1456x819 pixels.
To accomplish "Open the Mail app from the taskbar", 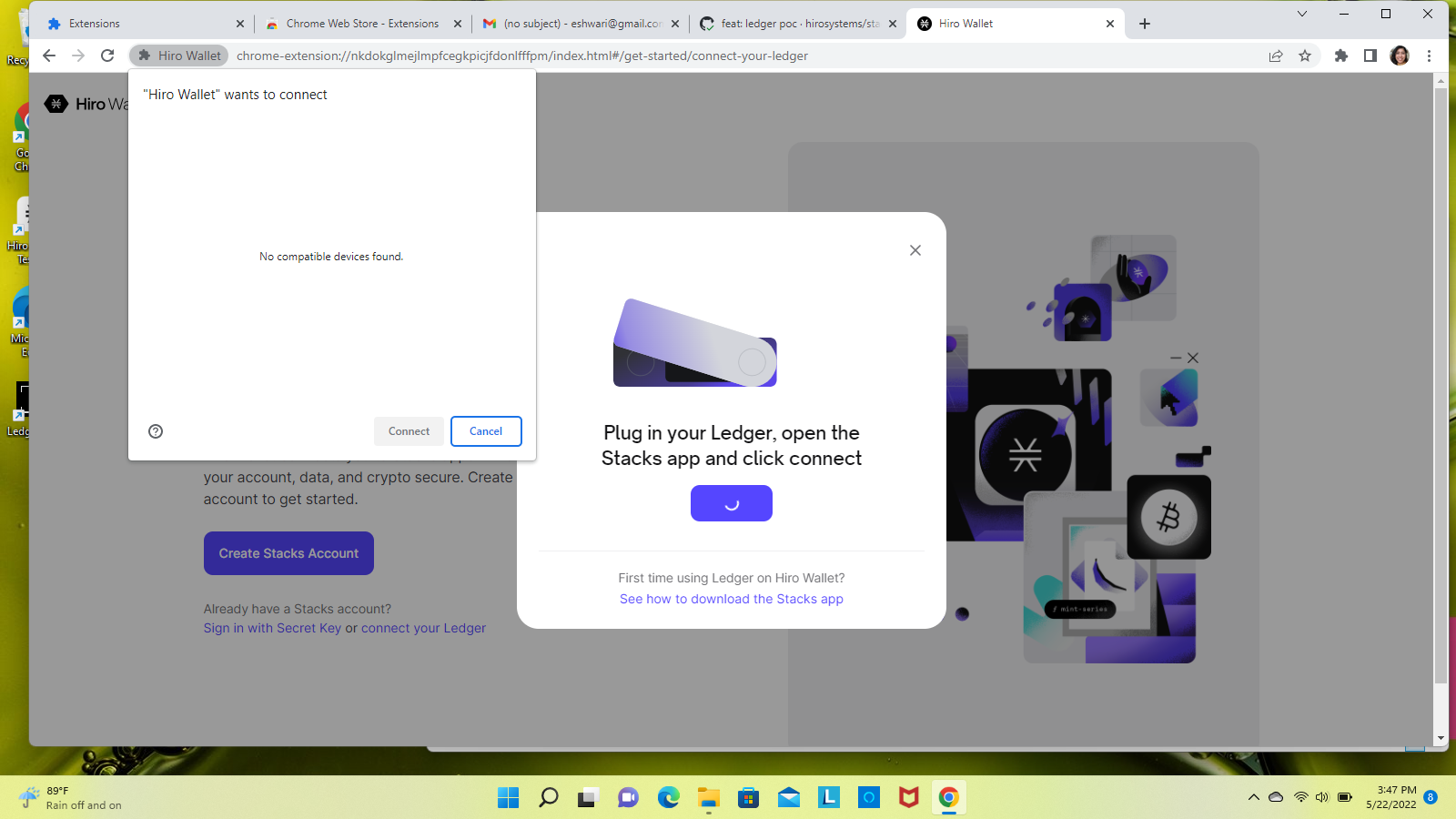I will pyautogui.click(x=788, y=797).
